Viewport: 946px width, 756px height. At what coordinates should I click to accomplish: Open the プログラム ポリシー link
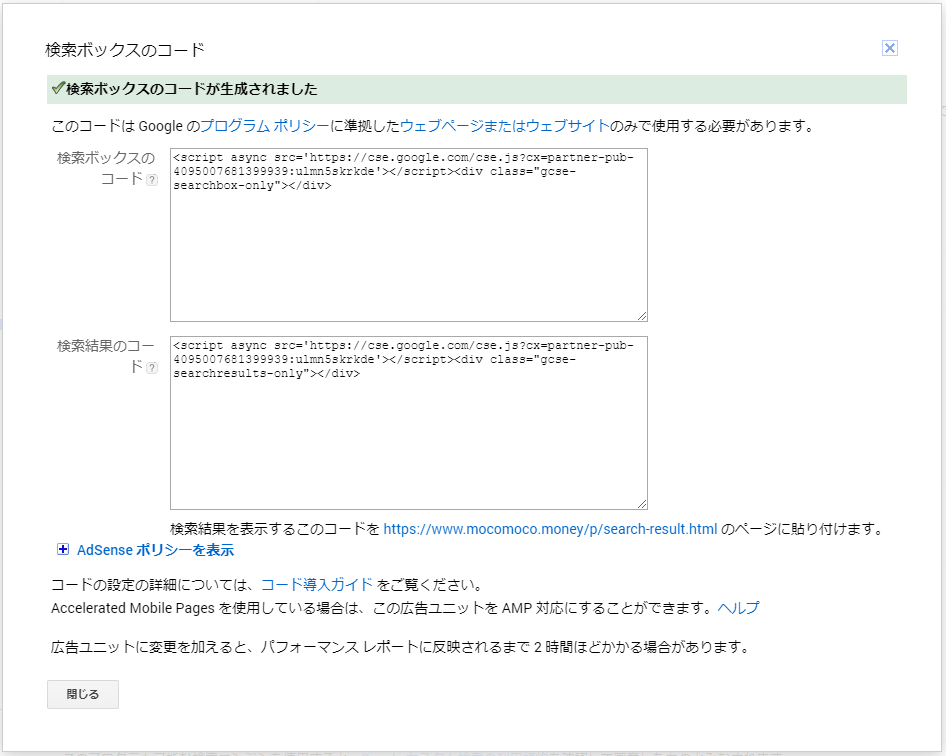[264, 126]
